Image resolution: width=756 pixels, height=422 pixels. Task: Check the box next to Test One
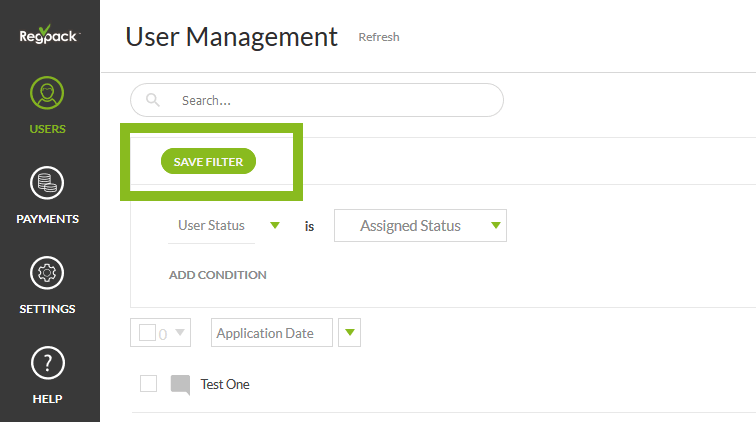148,383
